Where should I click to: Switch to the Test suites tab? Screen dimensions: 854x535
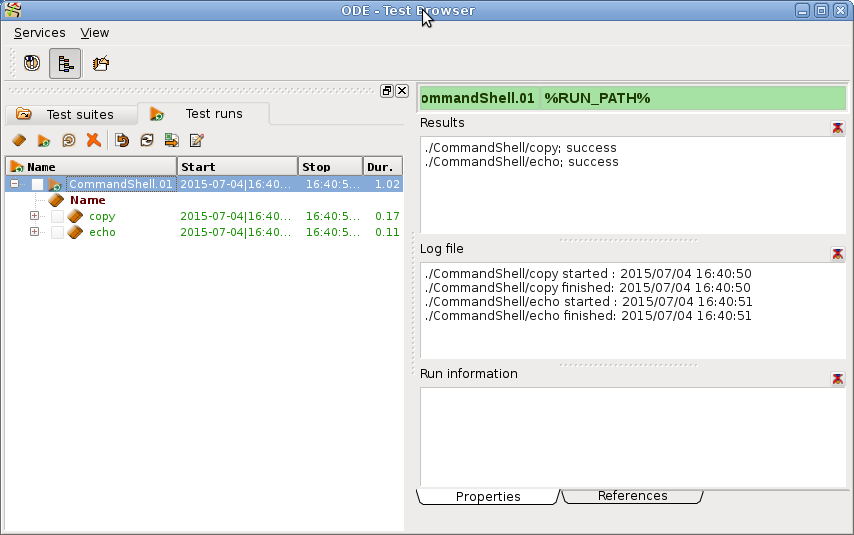pyautogui.click(x=69, y=114)
